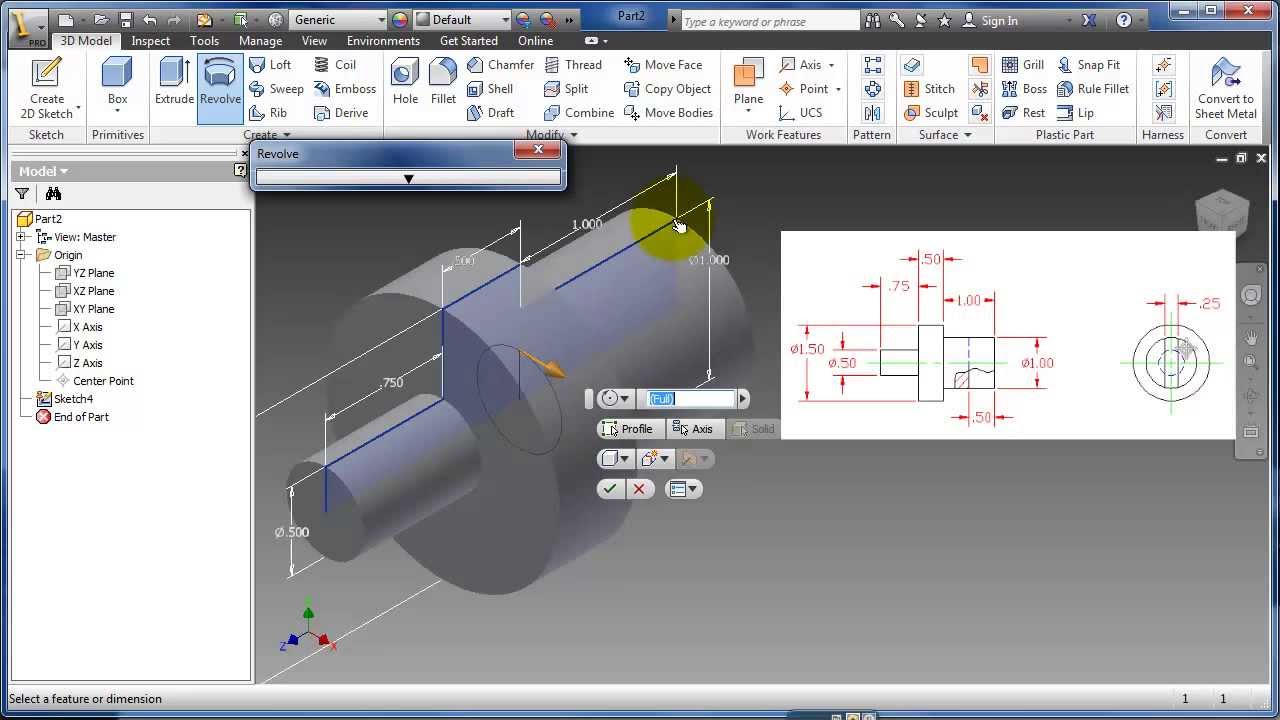The width and height of the screenshot is (1280, 720).
Task: Open the Generic material dropdown
Action: (x=381, y=20)
